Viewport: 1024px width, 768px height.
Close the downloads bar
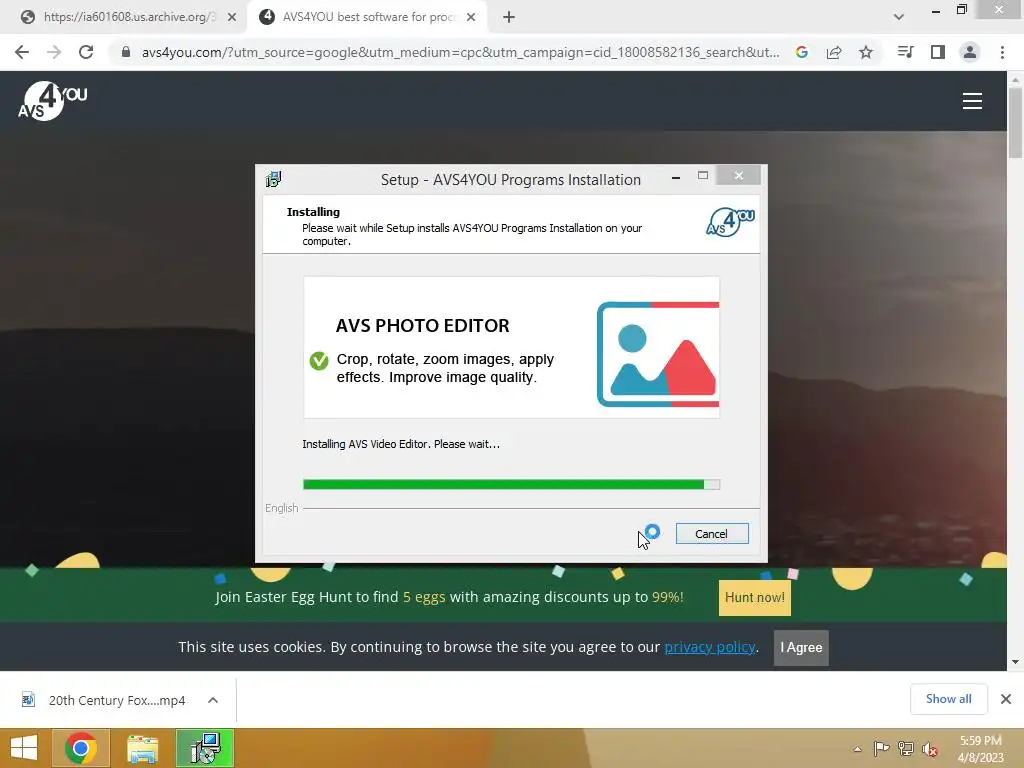click(1006, 699)
